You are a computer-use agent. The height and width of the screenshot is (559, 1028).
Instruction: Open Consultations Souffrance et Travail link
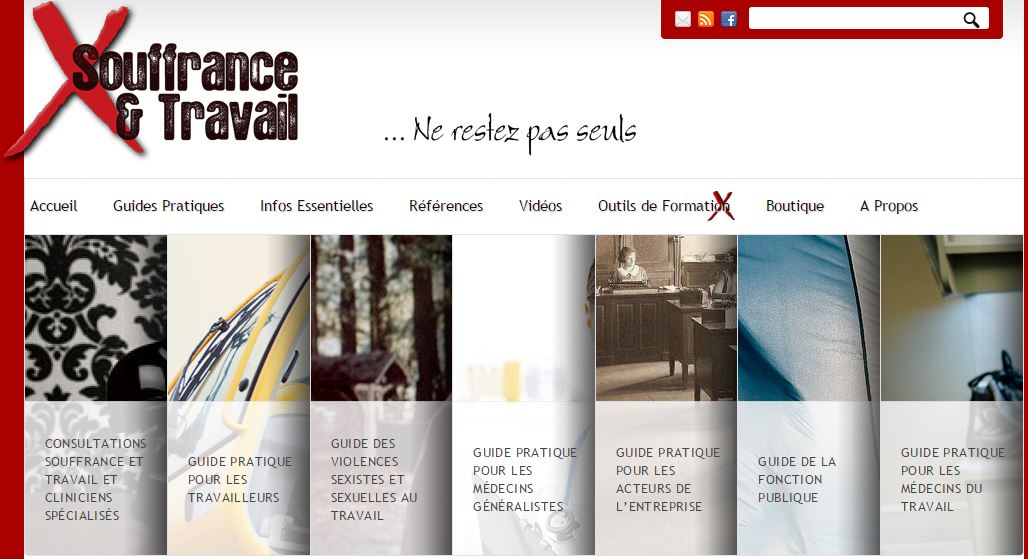click(x=96, y=479)
